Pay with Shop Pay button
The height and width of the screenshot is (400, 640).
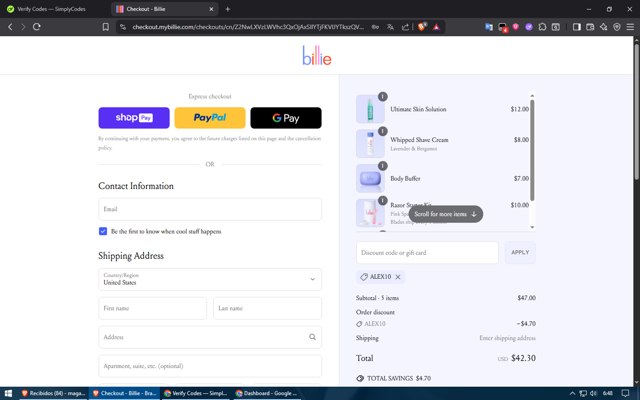point(134,118)
